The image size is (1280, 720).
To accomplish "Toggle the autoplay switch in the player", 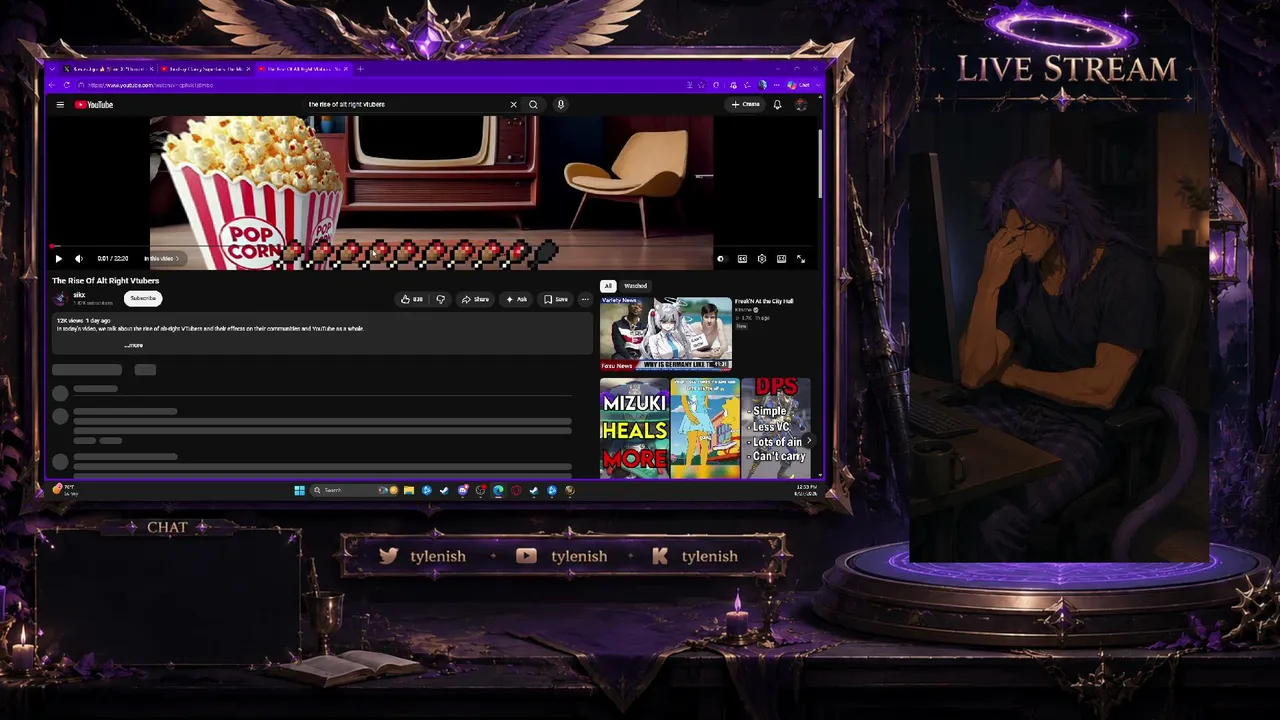I will point(721,259).
